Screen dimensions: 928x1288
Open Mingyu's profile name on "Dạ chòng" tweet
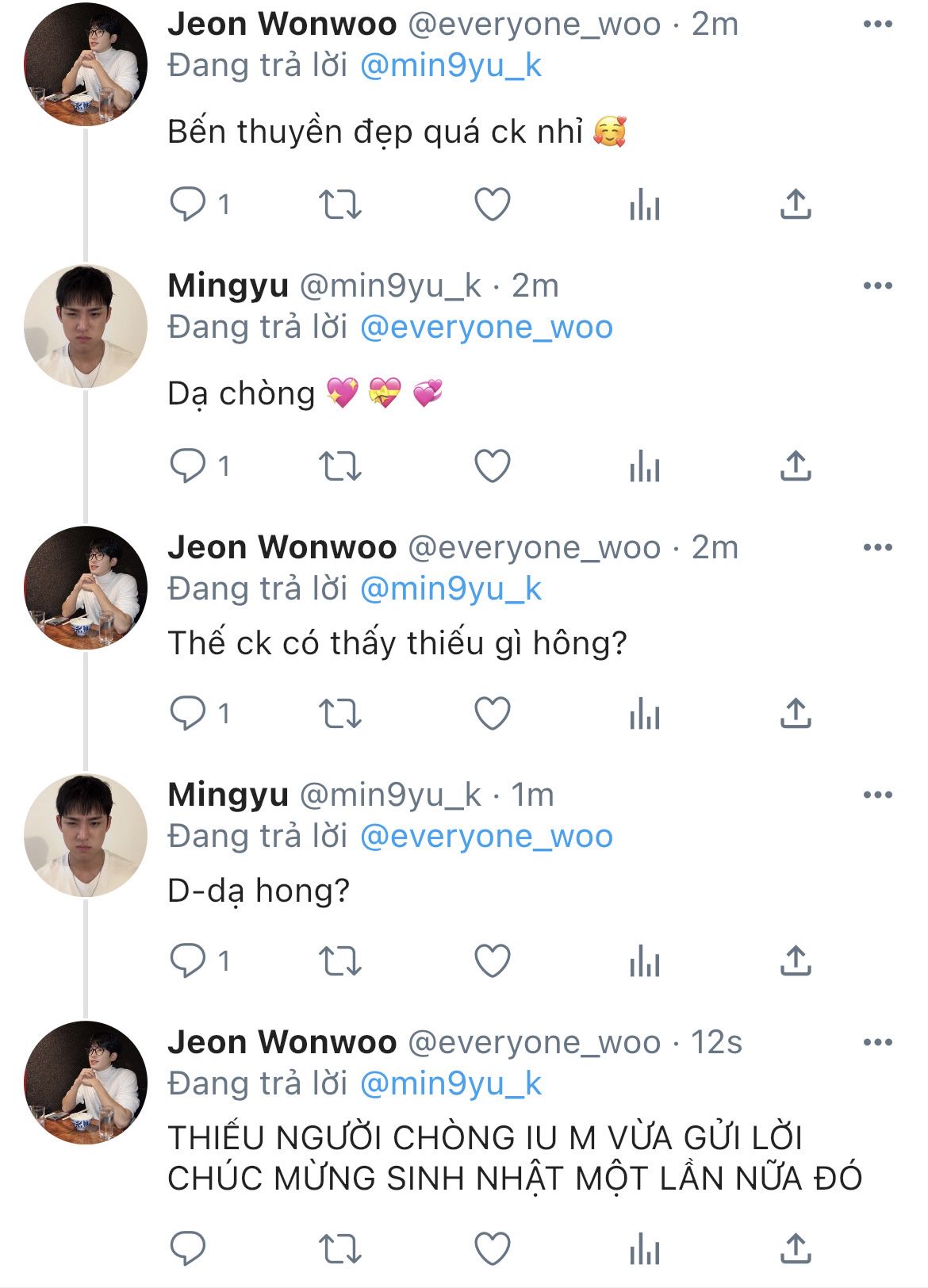pyautogui.click(x=228, y=286)
